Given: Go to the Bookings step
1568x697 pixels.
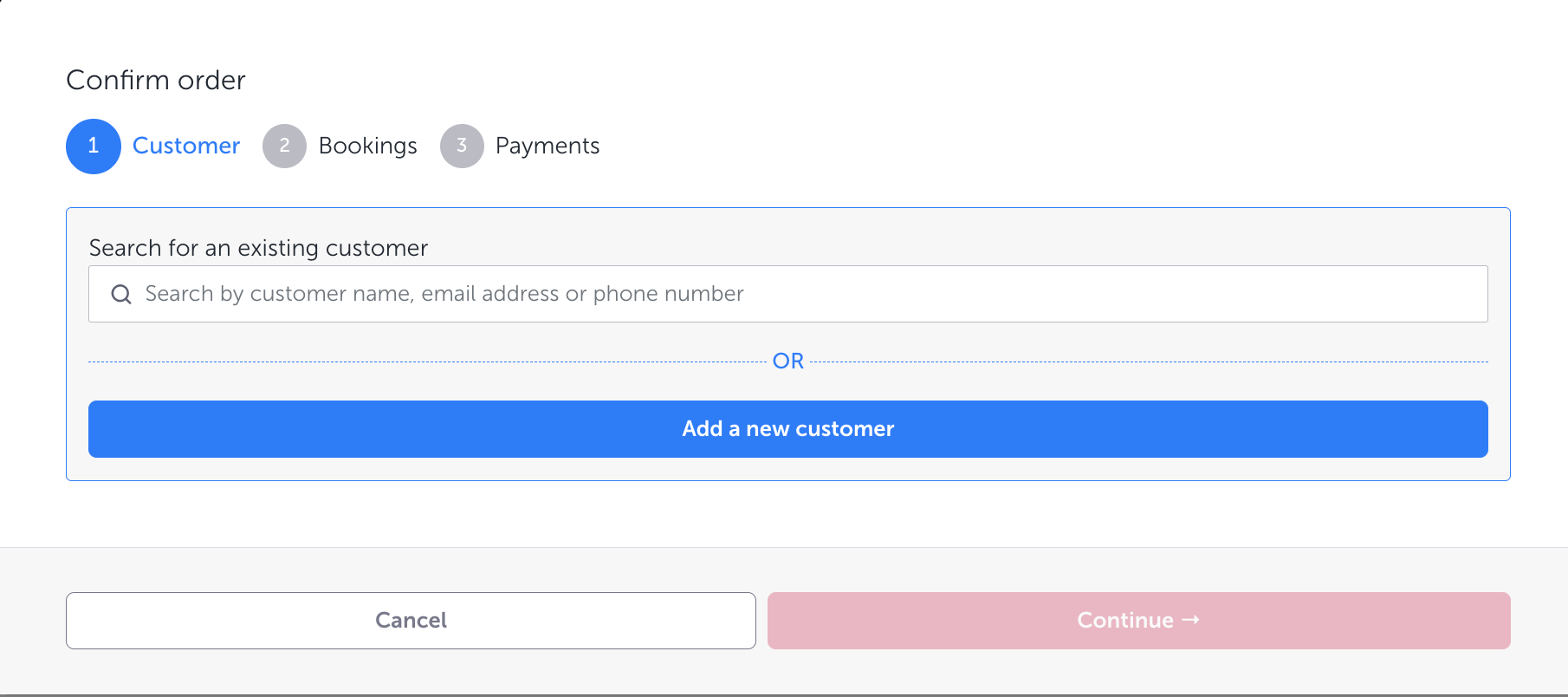Looking at the screenshot, I should 367,146.
